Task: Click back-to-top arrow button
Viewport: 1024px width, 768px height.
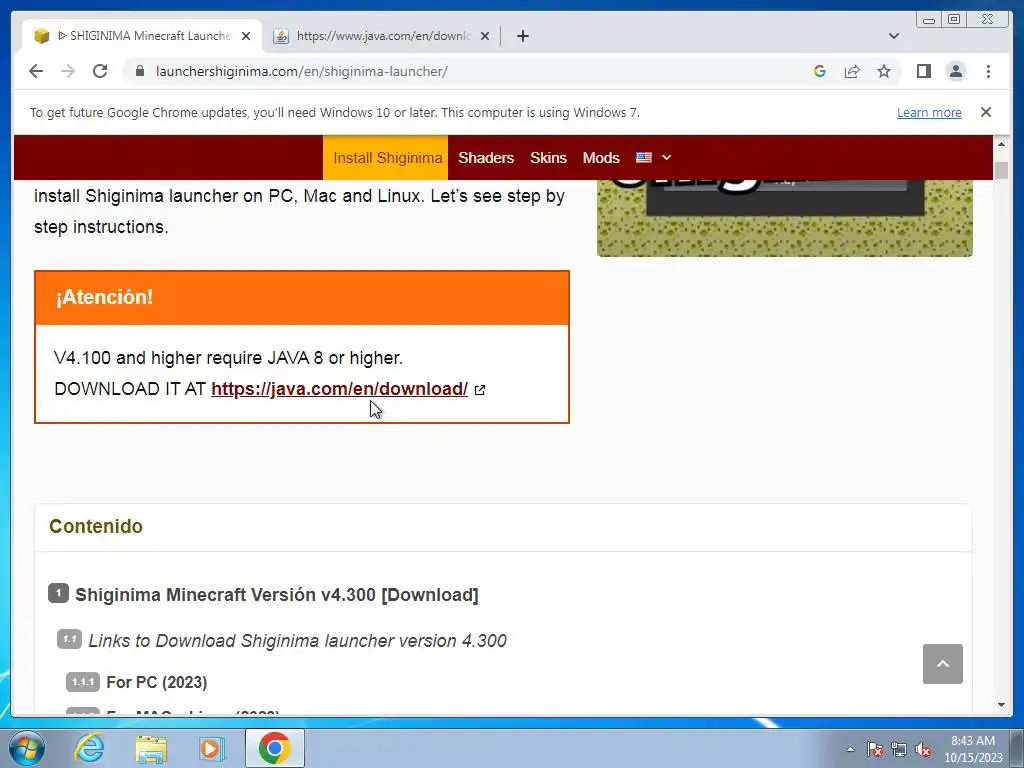Action: [942, 664]
